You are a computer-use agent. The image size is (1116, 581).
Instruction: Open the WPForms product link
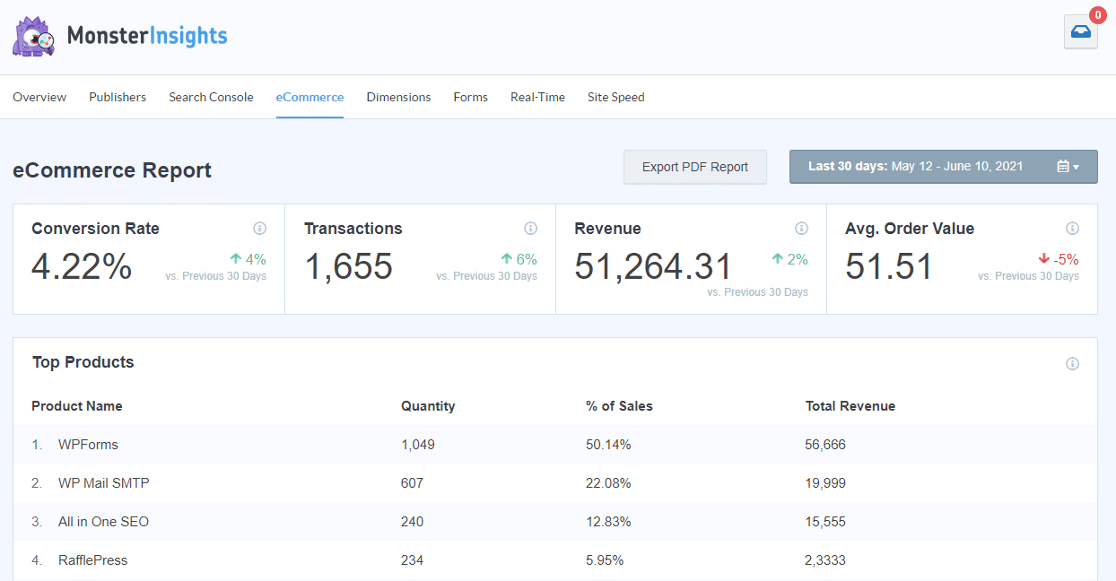[x=88, y=444]
